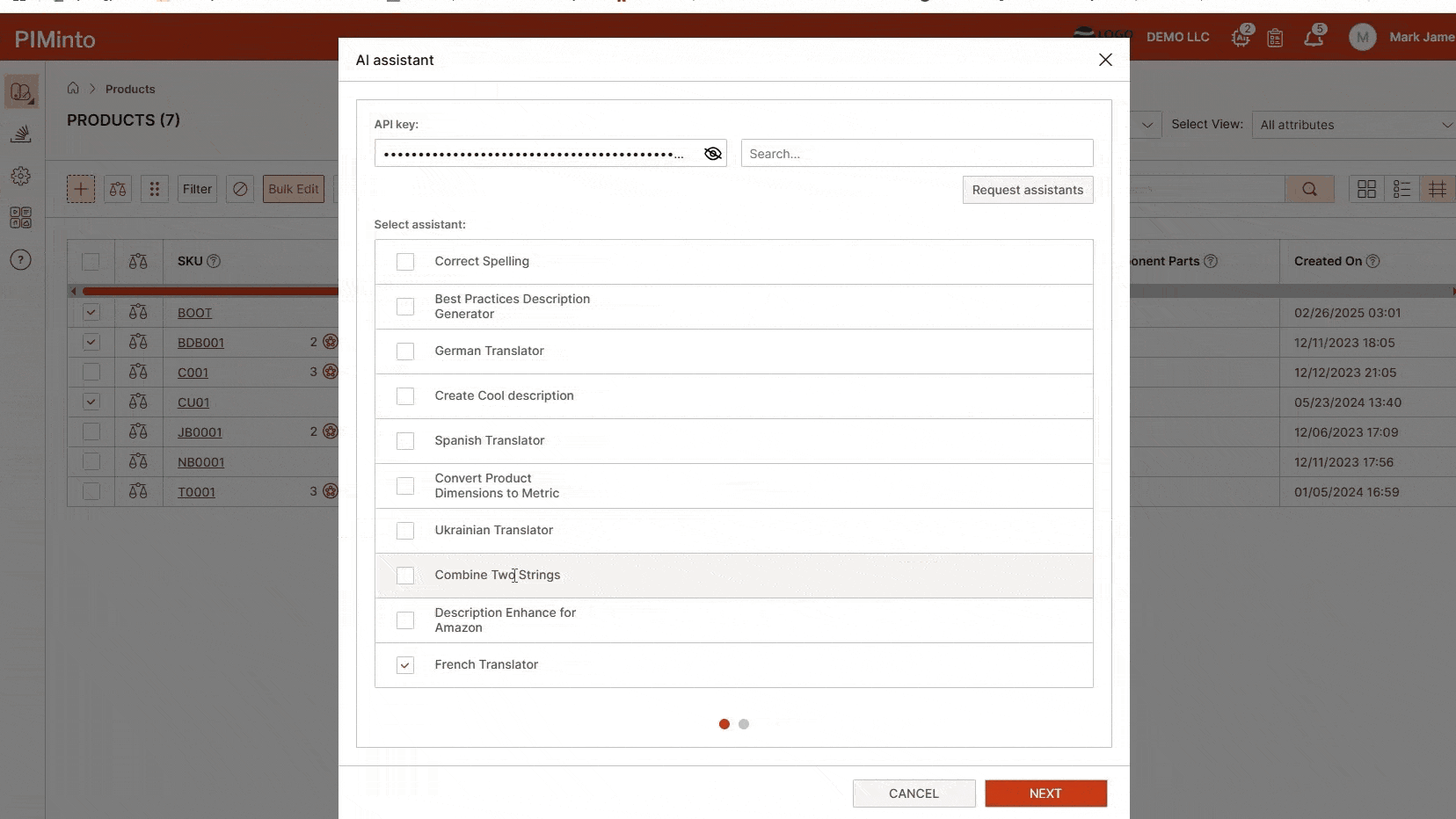Image resolution: width=1456 pixels, height=819 pixels.
Task: Select first assistants page dot
Action: point(724,724)
